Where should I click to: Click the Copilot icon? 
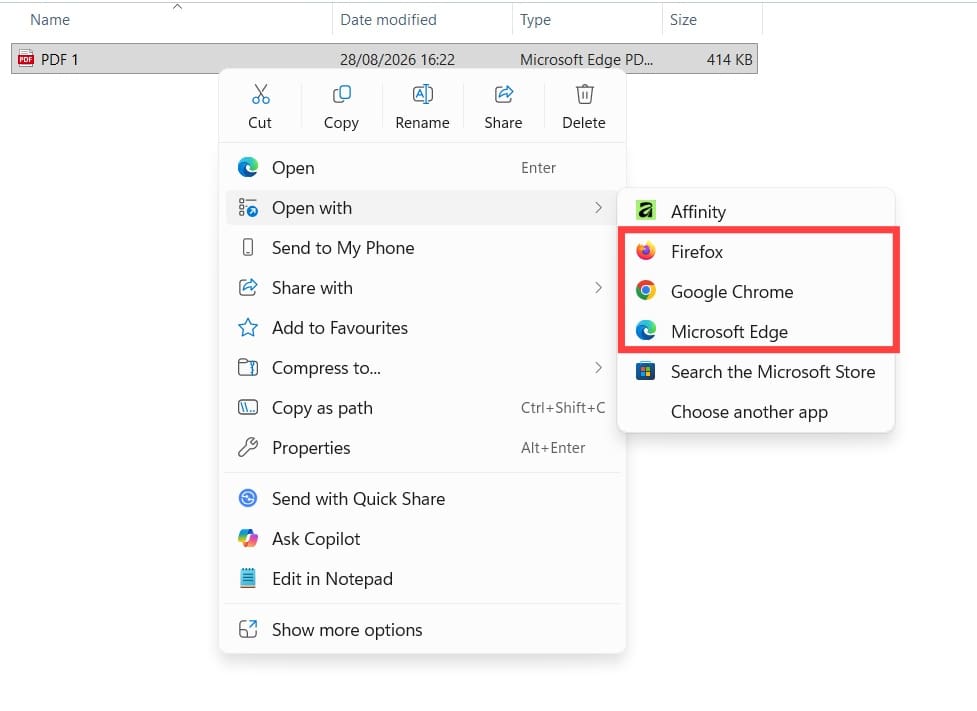point(248,538)
